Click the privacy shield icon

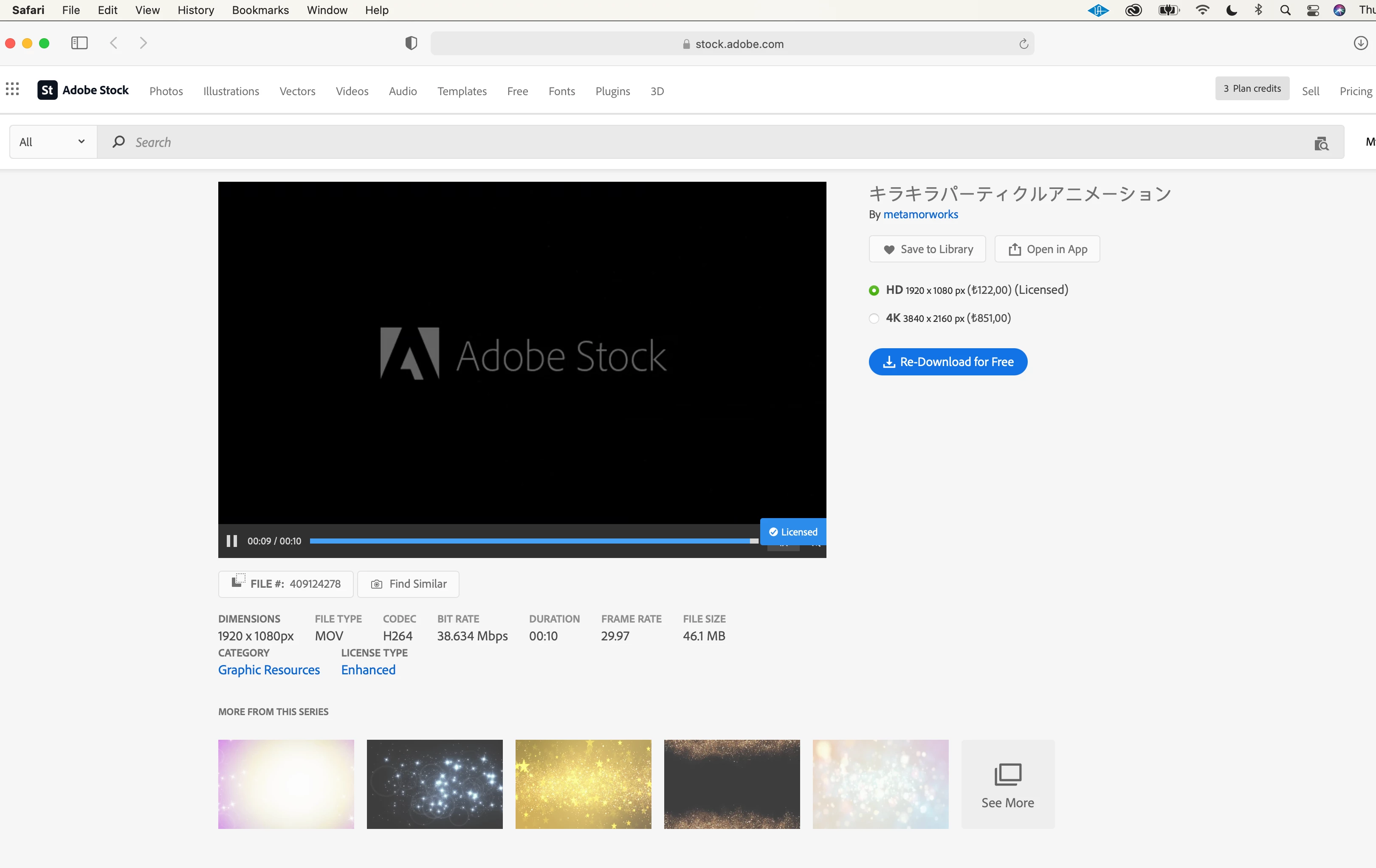click(x=411, y=43)
